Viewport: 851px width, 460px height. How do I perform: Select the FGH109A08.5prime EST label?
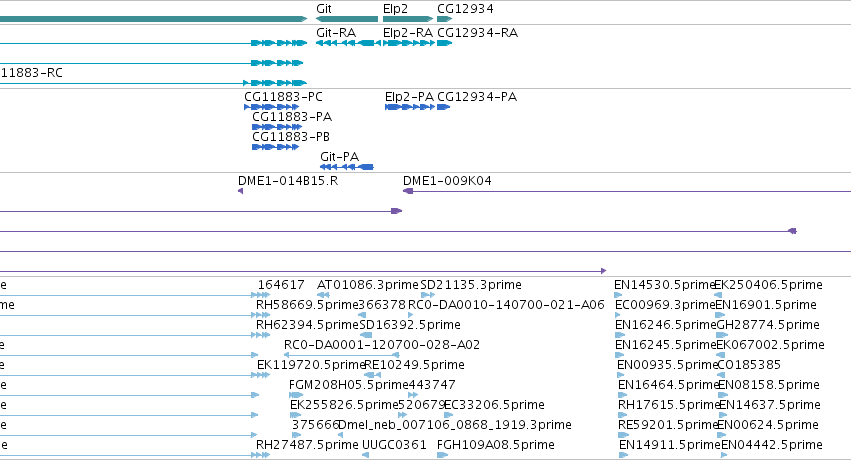[496, 445]
